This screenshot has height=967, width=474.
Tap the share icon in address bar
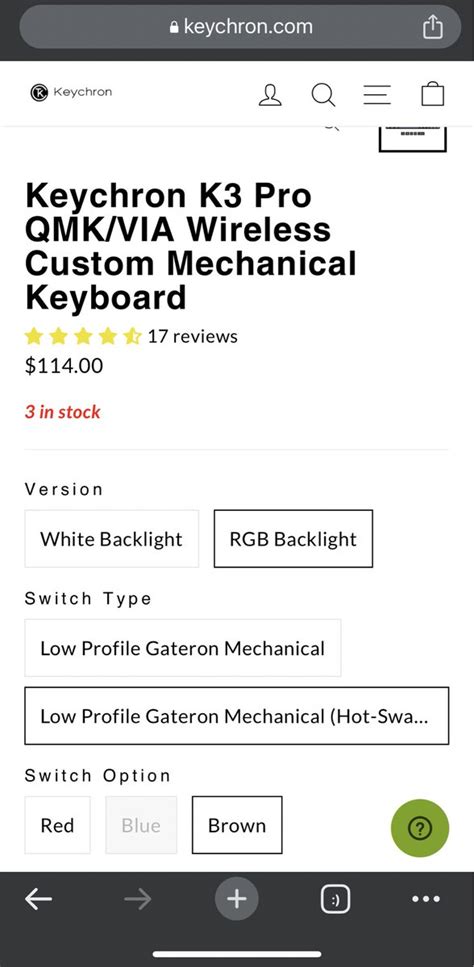(433, 27)
